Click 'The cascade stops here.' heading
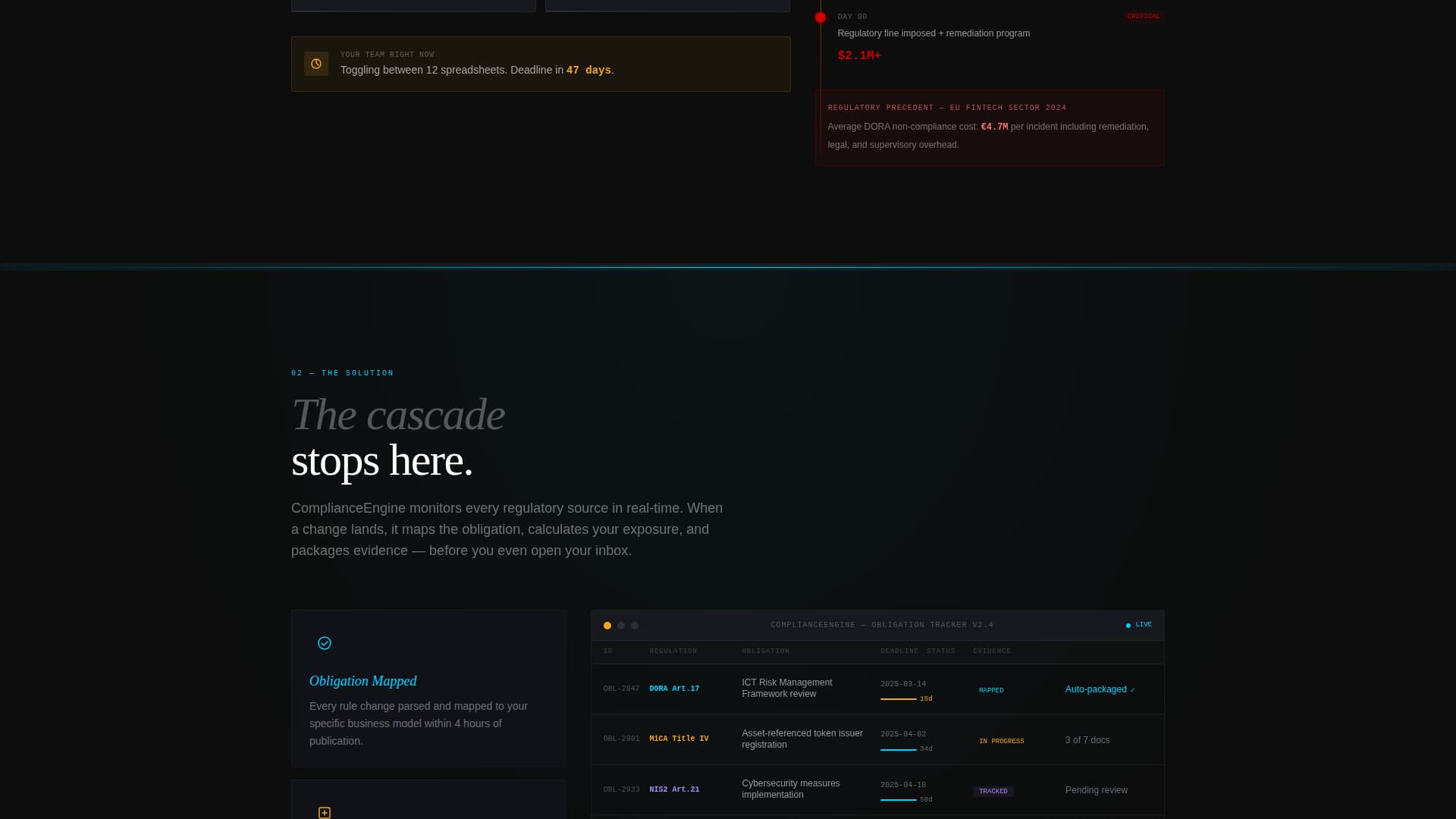The height and width of the screenshot is (819, 1456). 398,438
